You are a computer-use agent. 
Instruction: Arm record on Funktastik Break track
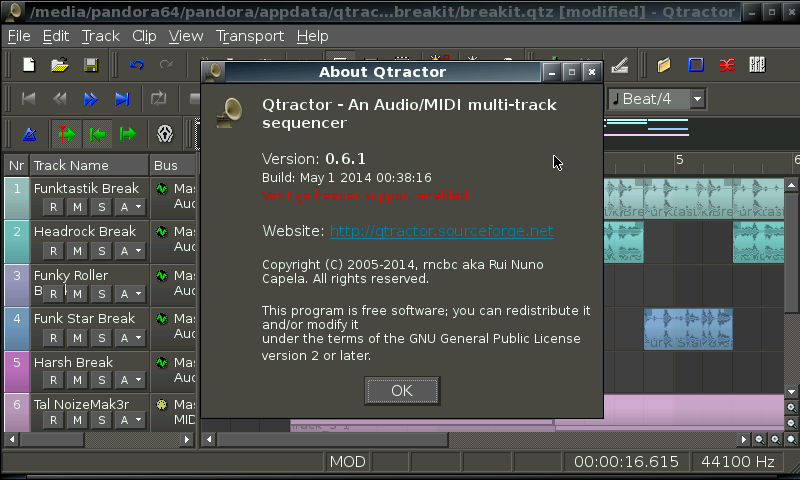click(53, 207)
